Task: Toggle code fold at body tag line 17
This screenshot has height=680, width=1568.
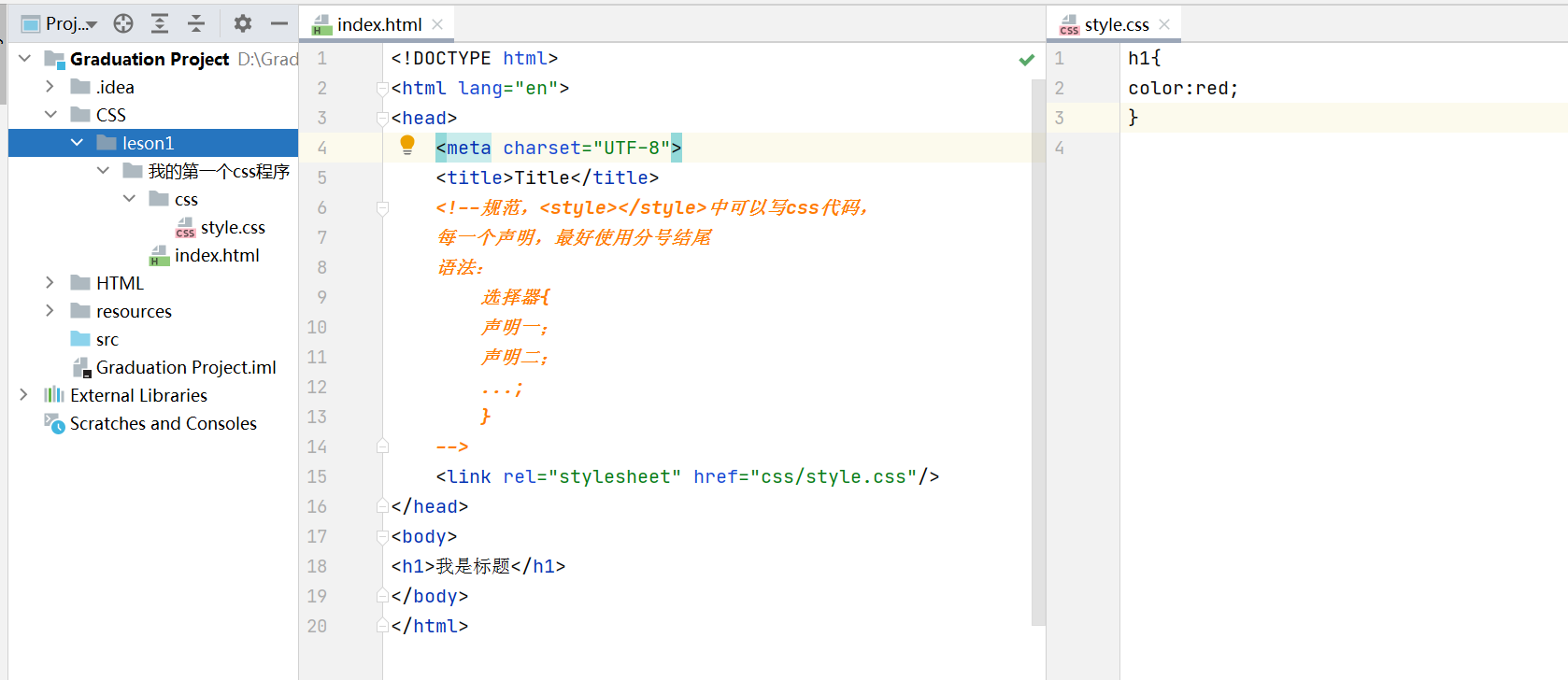Action: tap(382, 537)
